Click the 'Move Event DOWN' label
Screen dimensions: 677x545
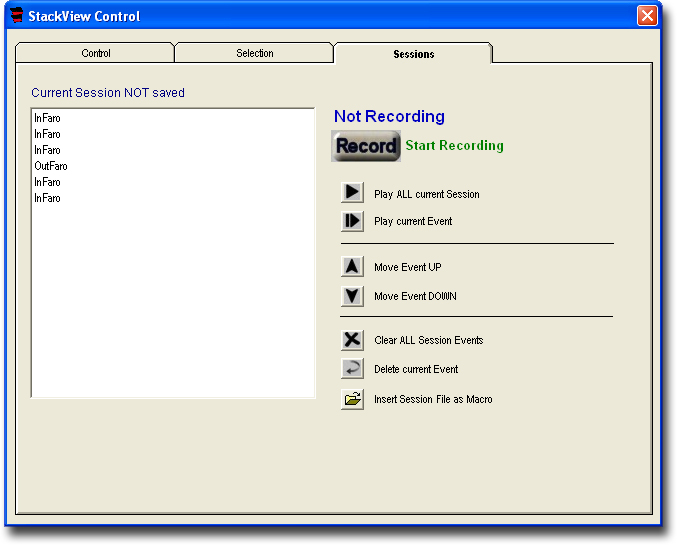(x=415, y=296)
